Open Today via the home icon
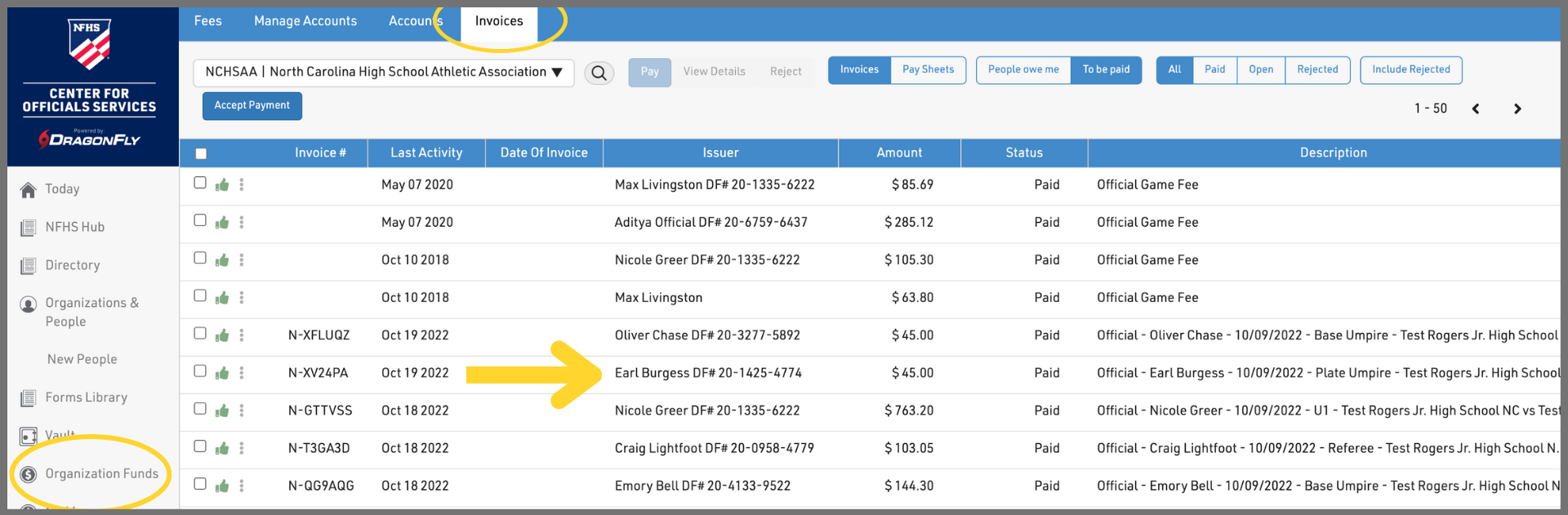The height and width of the screenshot is (515, 1568). tap(29, 189)
